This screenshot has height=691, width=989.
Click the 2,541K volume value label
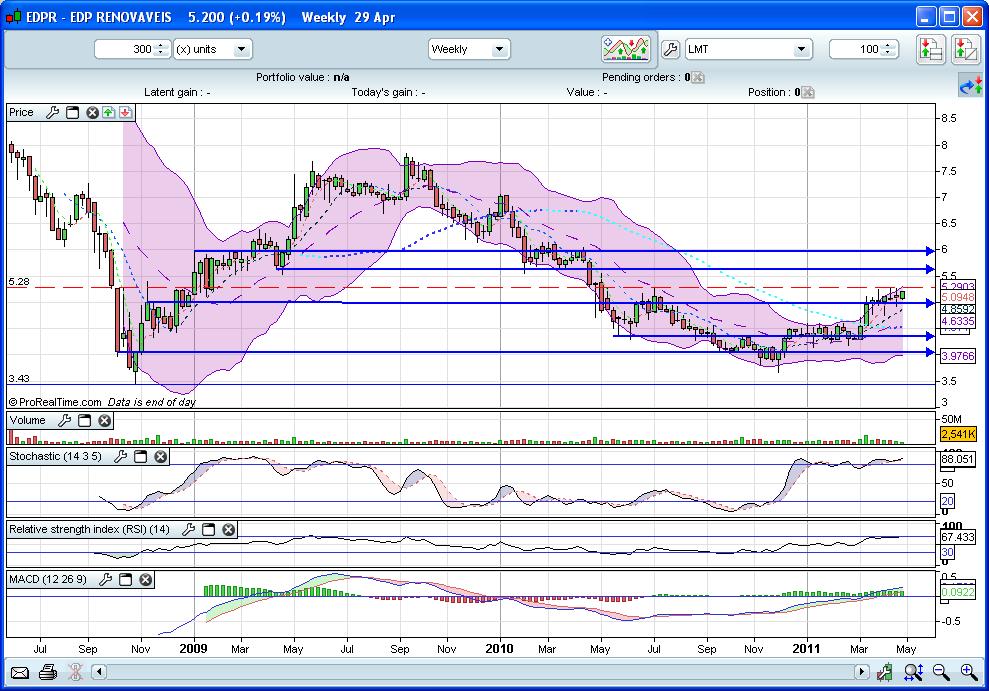(x=958, y=434)
